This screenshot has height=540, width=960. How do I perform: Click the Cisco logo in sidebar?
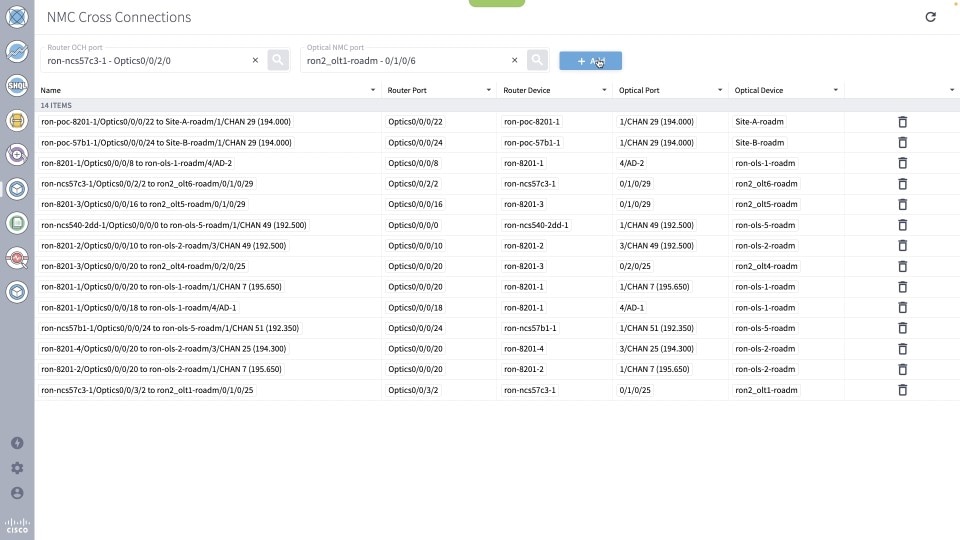[x=17, y=525]
